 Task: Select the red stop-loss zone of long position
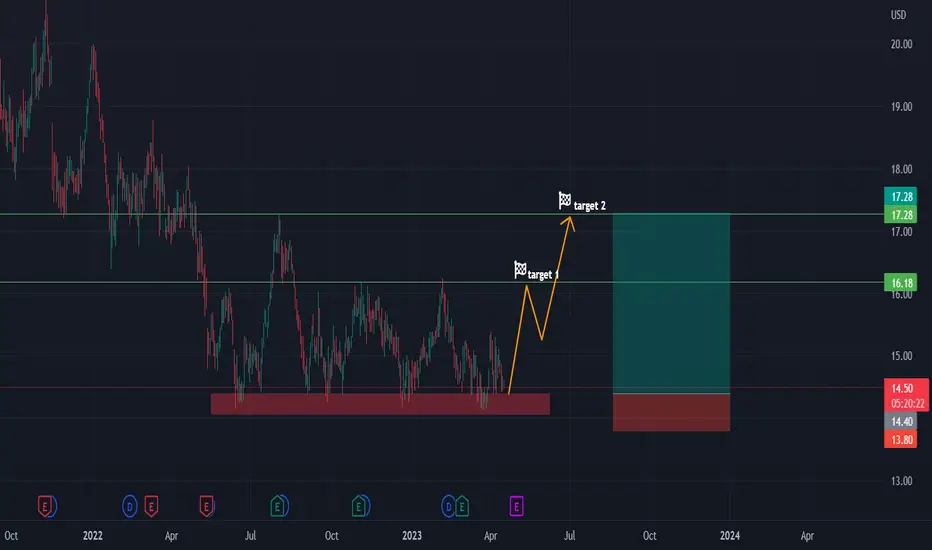671,412
